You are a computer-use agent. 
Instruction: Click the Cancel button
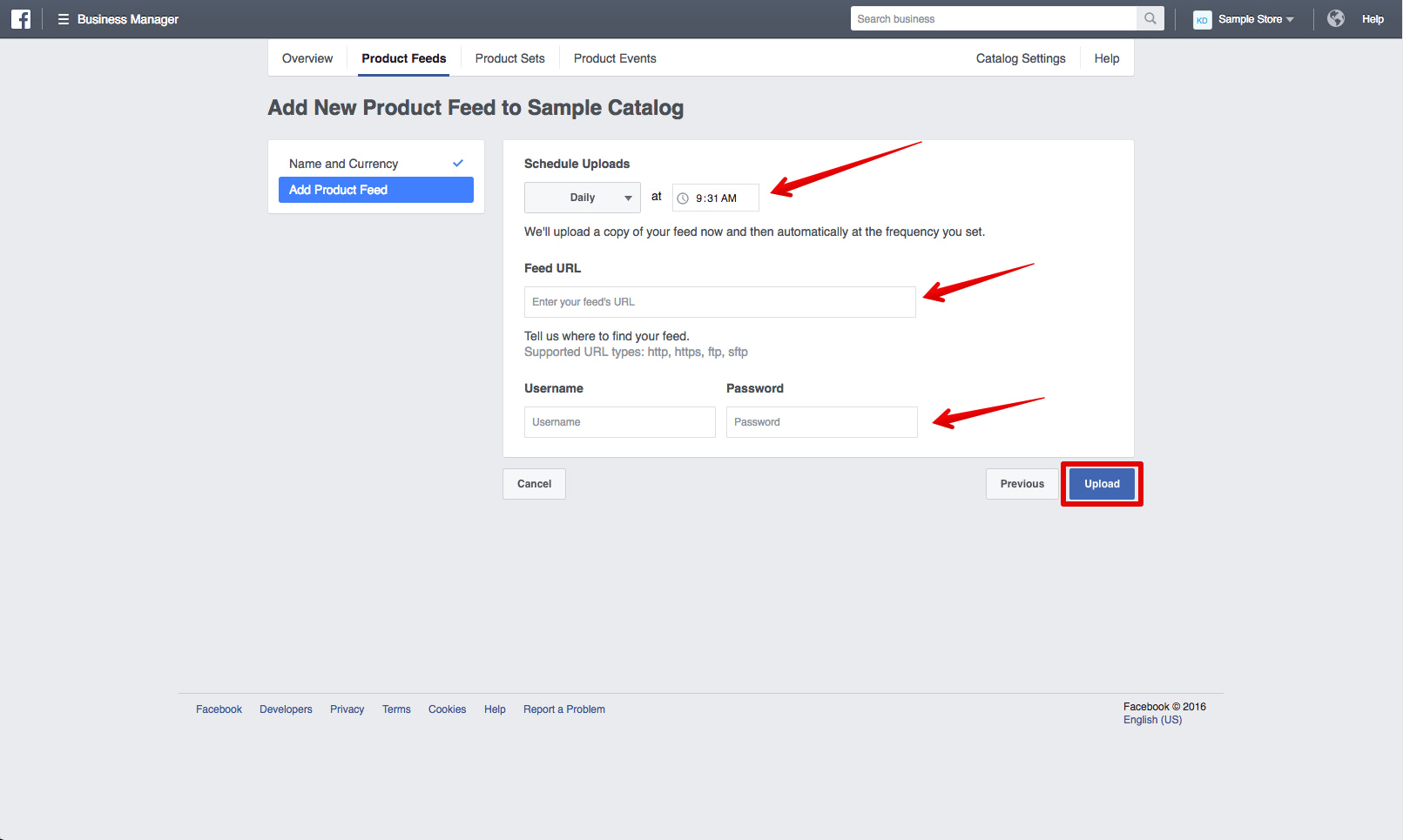[x=533, y=483]
